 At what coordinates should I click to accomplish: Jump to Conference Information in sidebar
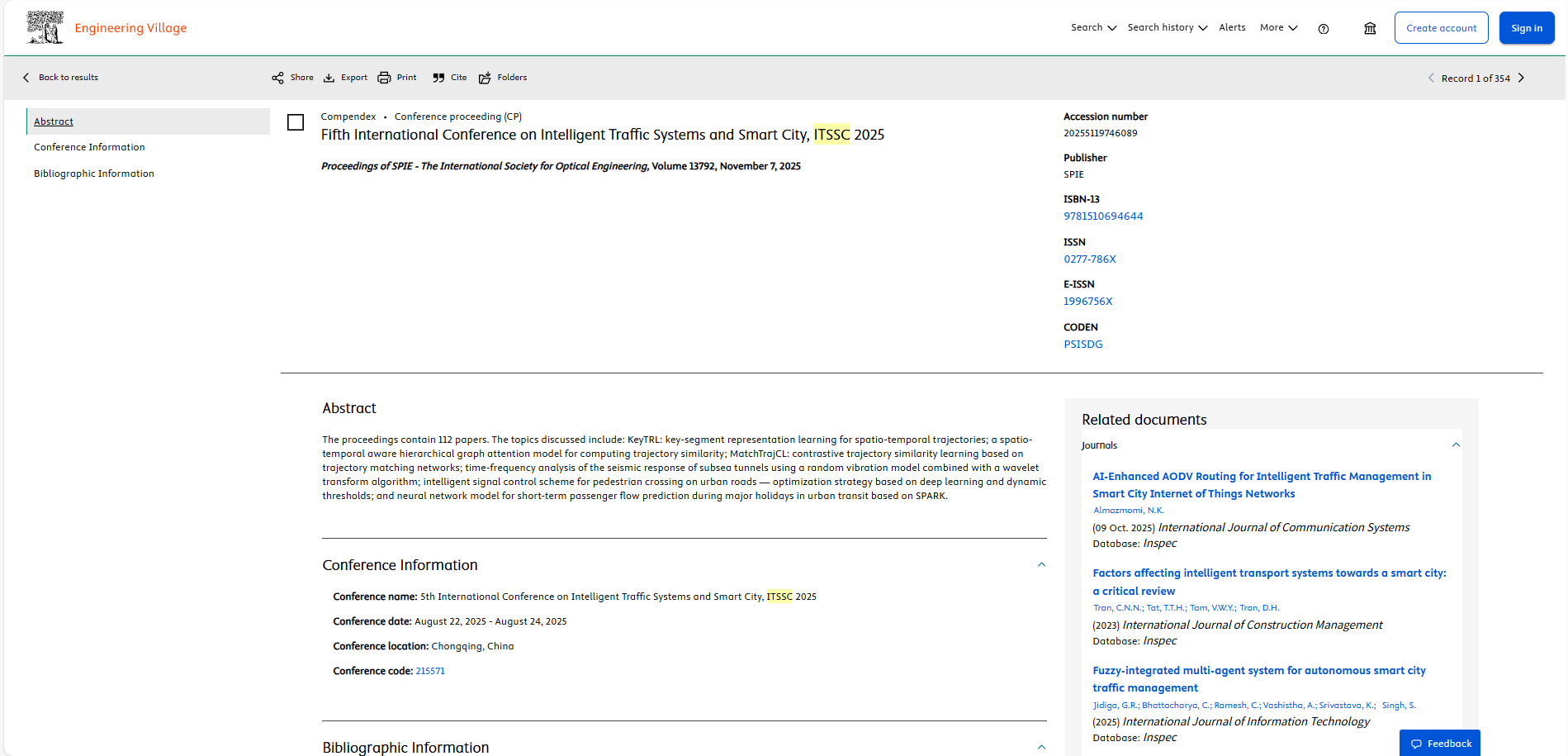[x=89, y=147]
